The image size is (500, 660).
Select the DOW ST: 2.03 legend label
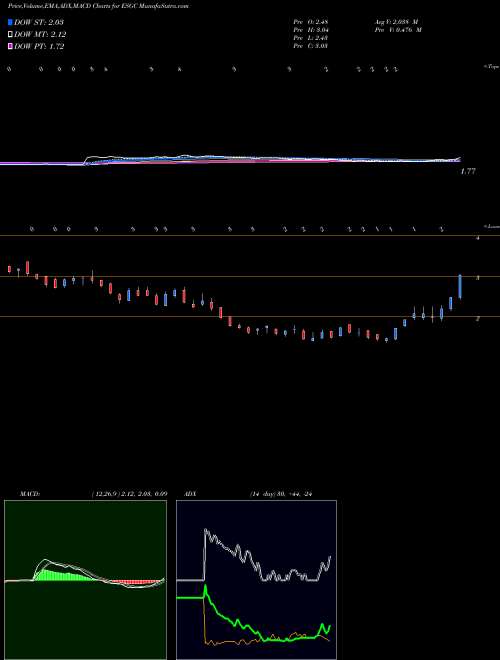(x=39, y=22)
